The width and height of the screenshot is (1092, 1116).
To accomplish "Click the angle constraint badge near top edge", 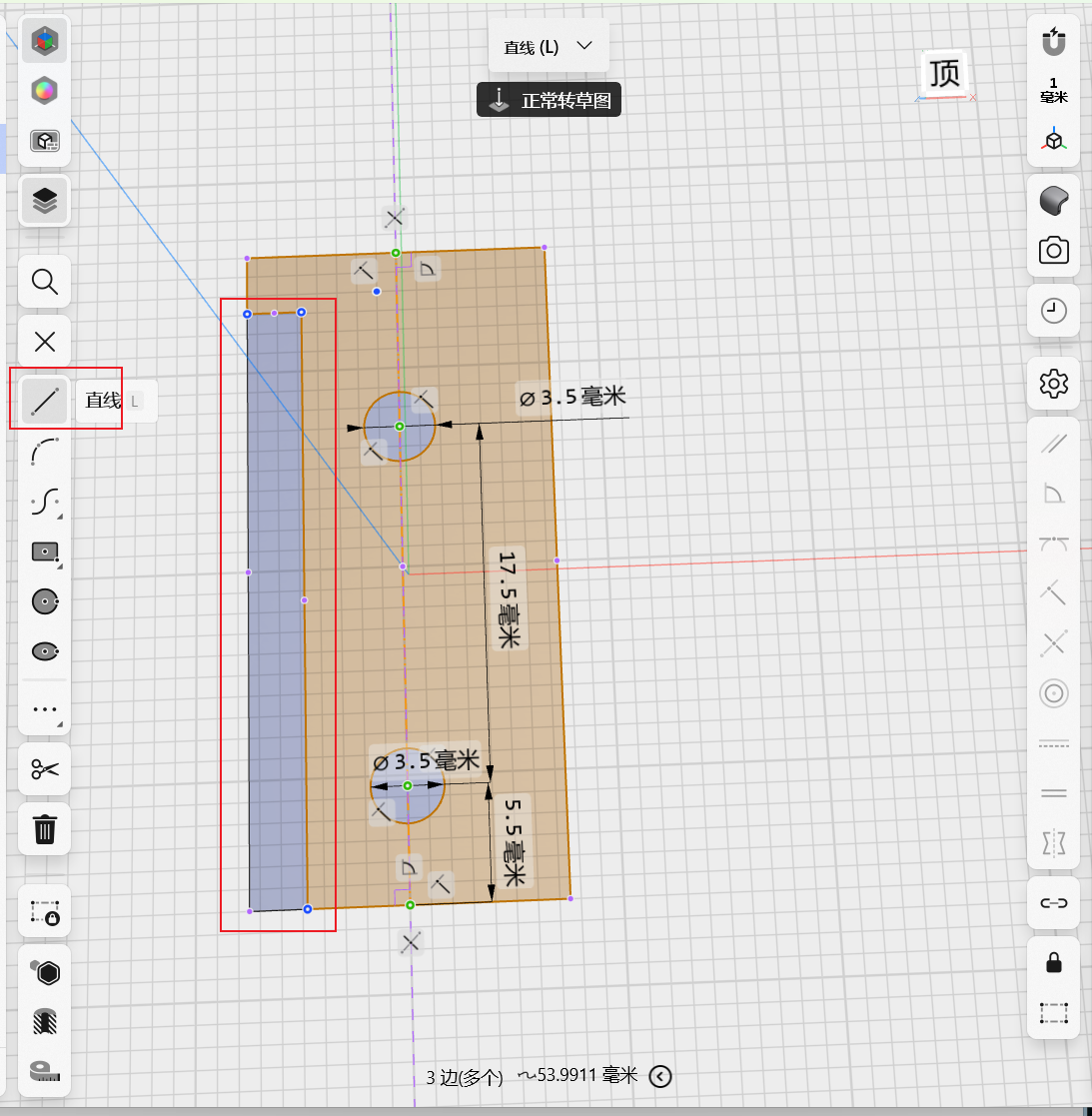I will pyautogui.click(x=428, y=269).
